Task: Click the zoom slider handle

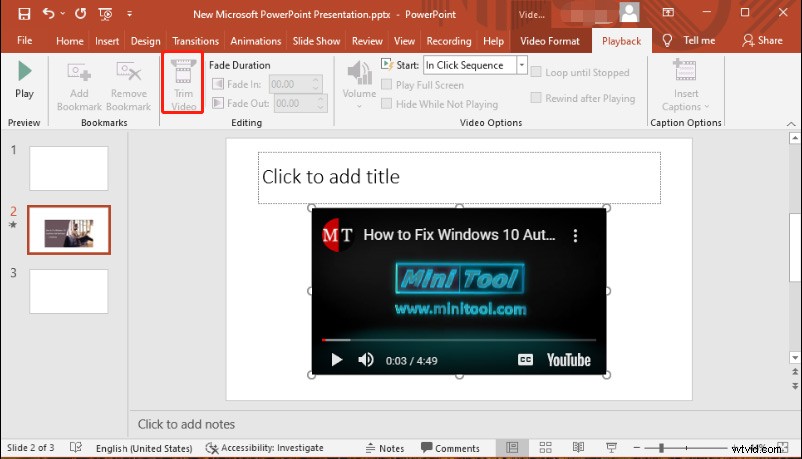Action: point(661,448)
